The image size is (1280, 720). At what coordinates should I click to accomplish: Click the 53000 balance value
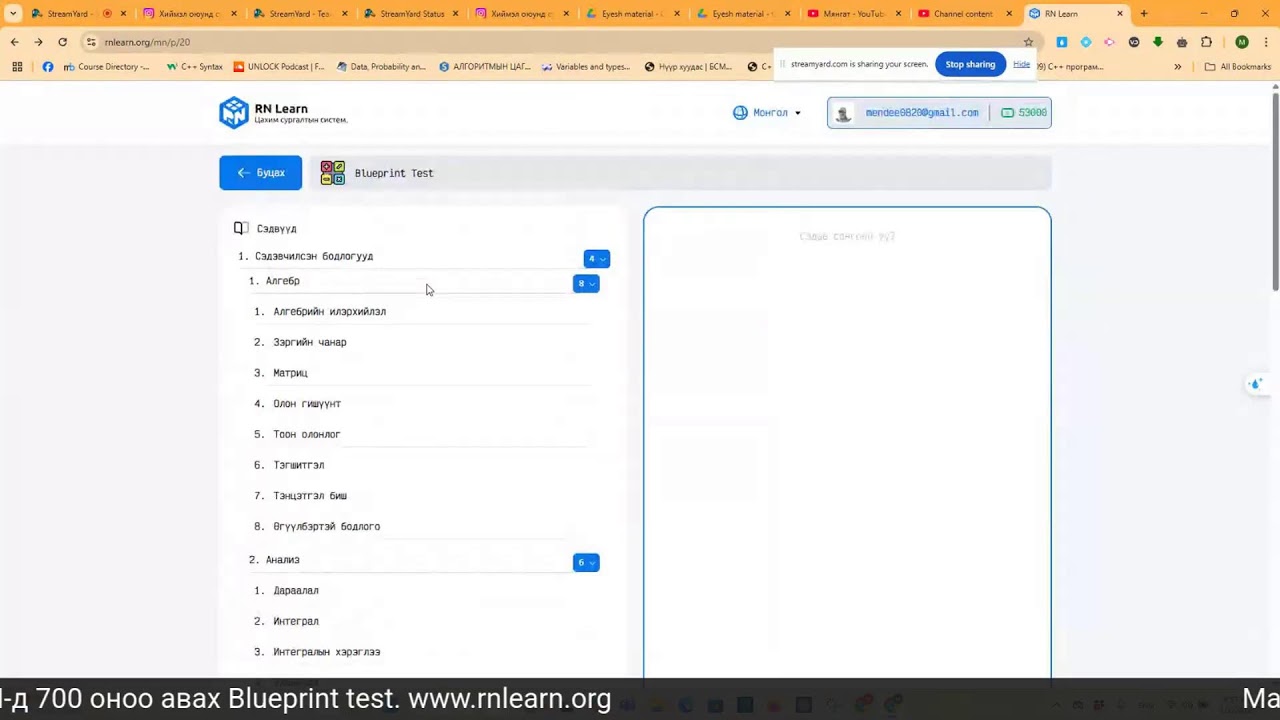pyautogui.click(x=1032, y=113)
